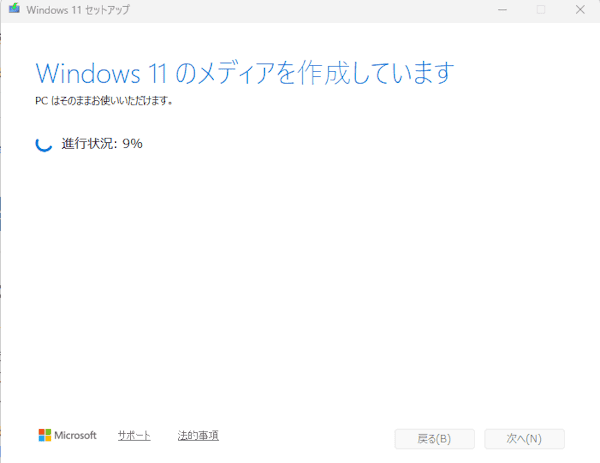600x463 pixels.
Task: Click the PC はそのままお使いいただけます text
Action: click(104, 101)
